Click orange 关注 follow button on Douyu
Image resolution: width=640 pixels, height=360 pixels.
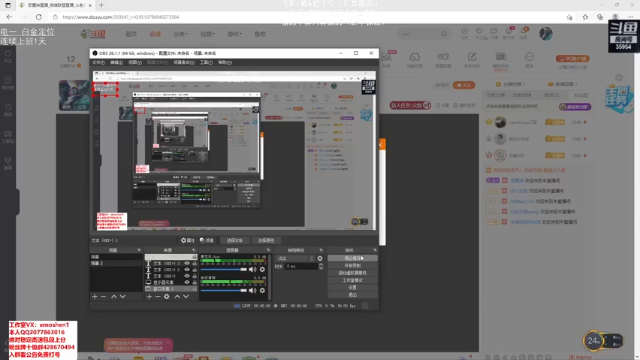[464, 85]
